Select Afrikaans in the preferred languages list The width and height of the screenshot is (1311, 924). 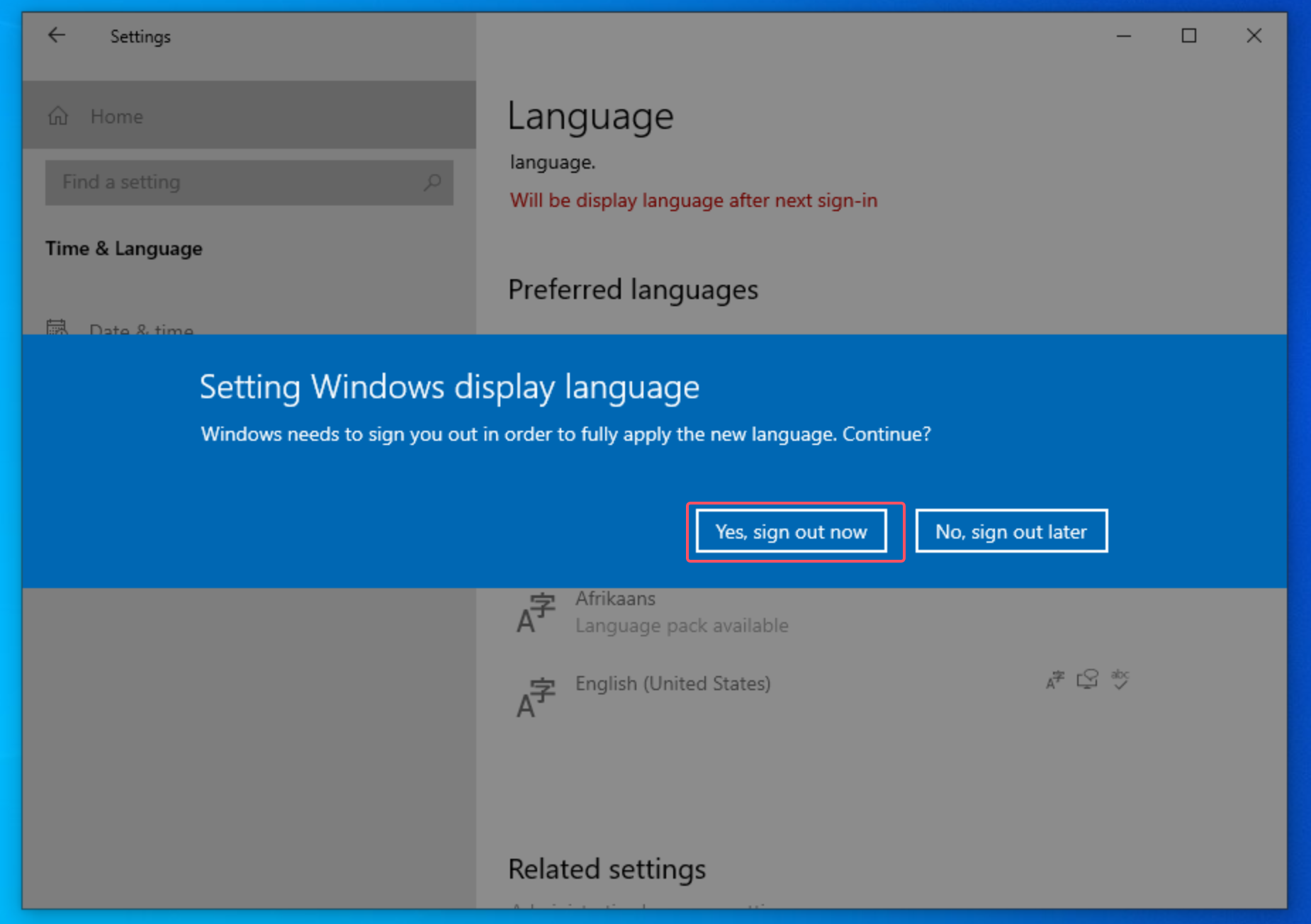click(x=615, y=599)
